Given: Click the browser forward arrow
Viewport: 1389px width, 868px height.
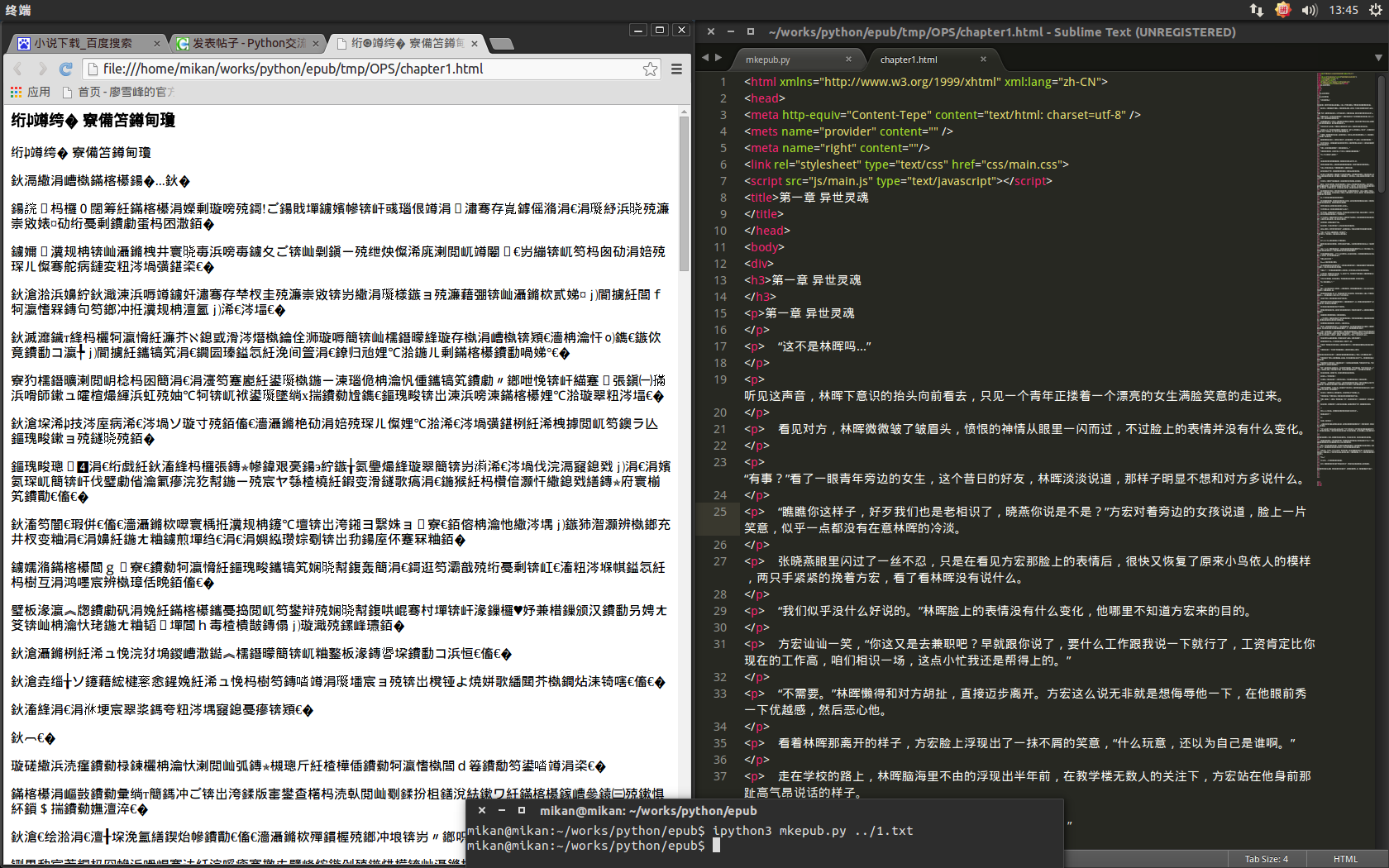Looking at the screenshot, I should (42, 69).
